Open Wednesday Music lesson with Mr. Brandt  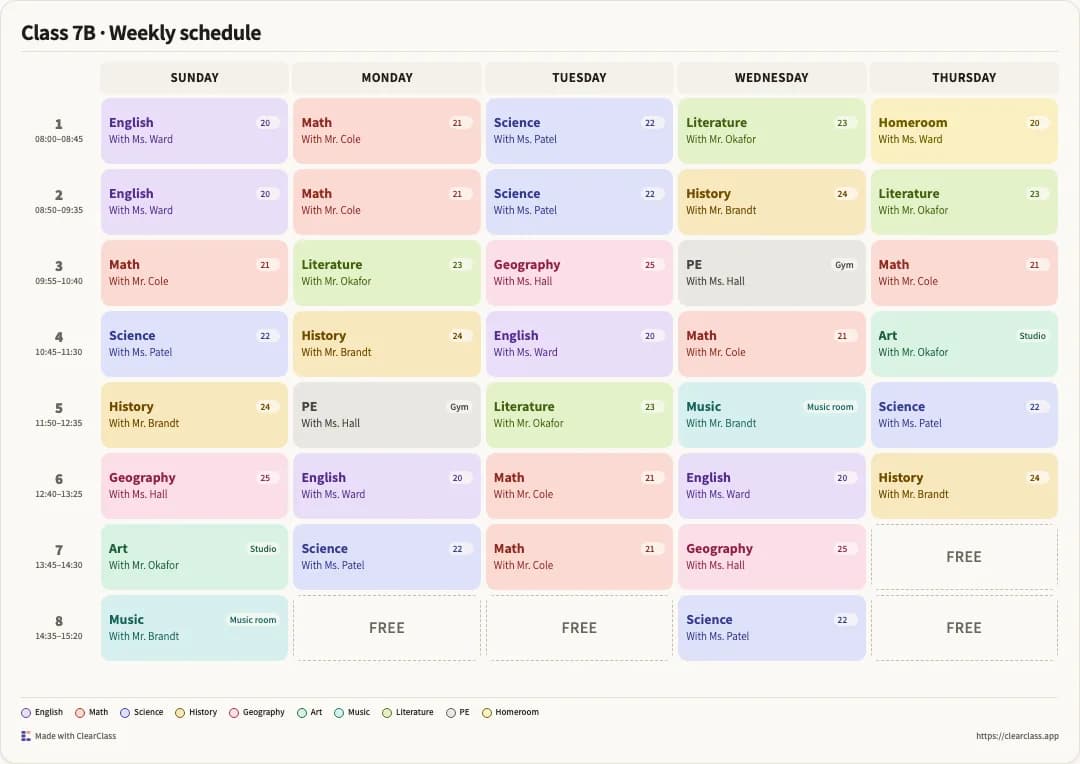771,415
